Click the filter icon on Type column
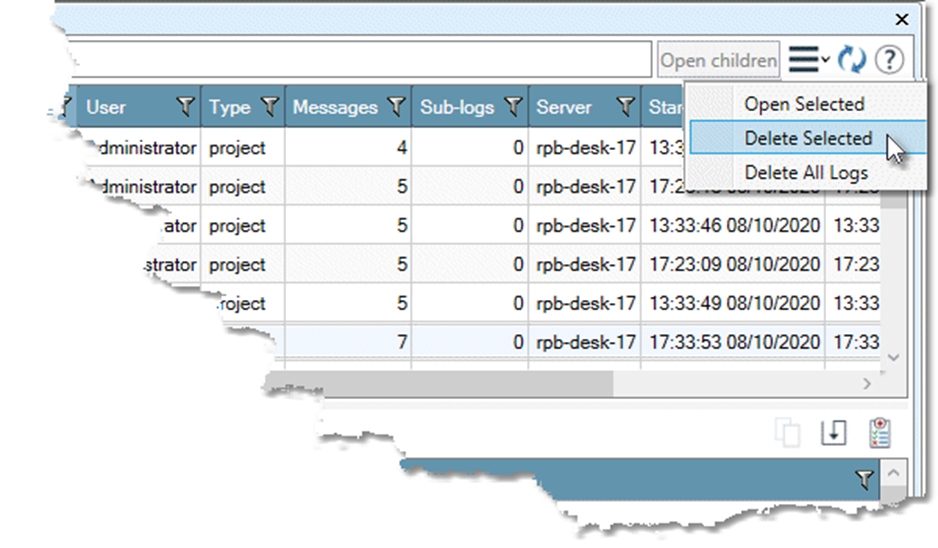This screenshot has height=548, width=938. (x=269, y=106)
